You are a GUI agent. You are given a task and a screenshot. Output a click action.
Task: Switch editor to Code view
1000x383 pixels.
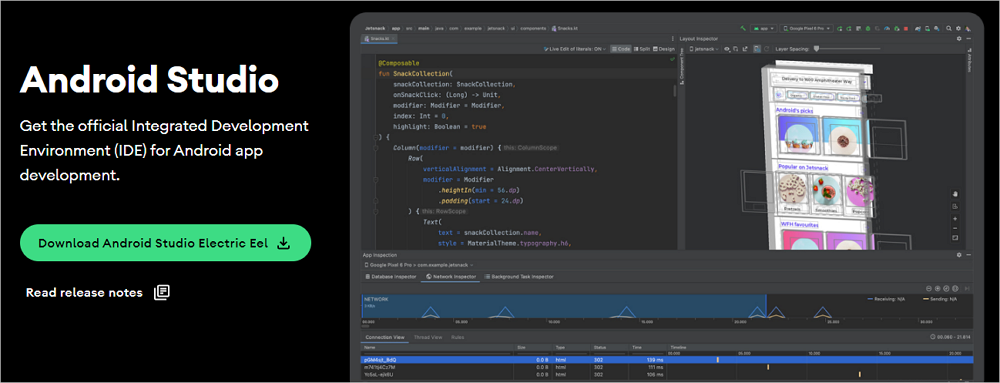(x=621, y=49)
